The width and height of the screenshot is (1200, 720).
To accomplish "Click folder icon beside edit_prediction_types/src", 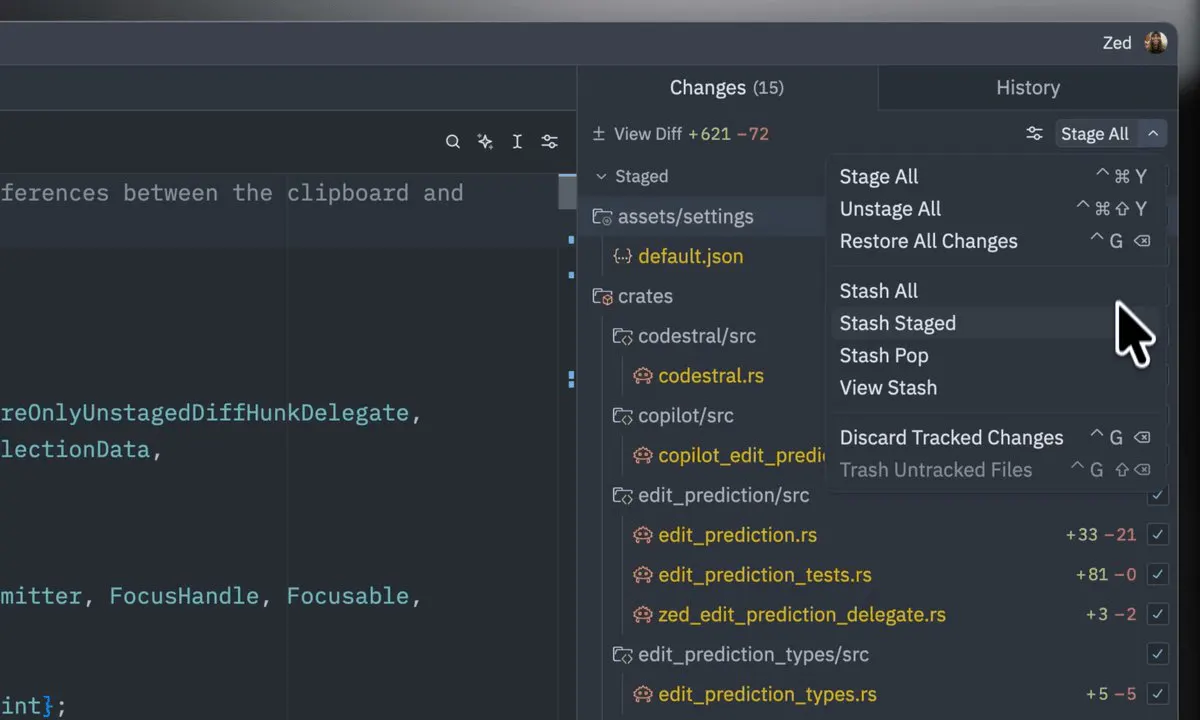I will click(622, 655).
